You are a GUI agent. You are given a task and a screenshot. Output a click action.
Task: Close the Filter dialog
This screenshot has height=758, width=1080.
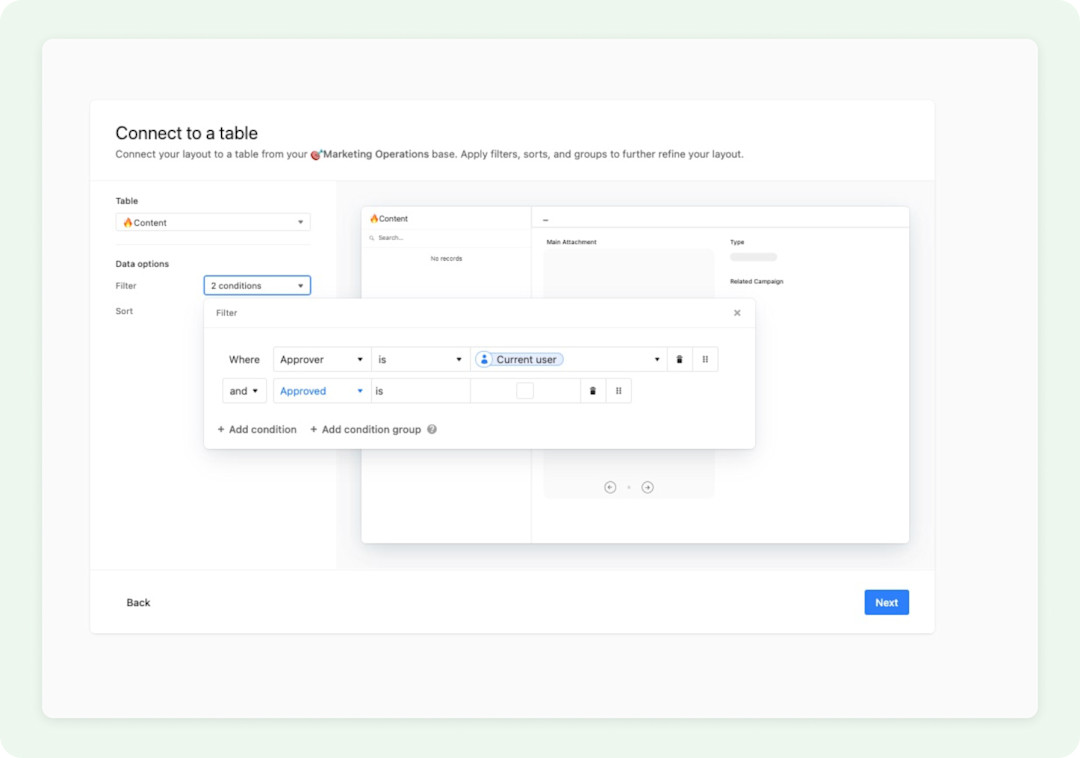click(x=737, y=312)
